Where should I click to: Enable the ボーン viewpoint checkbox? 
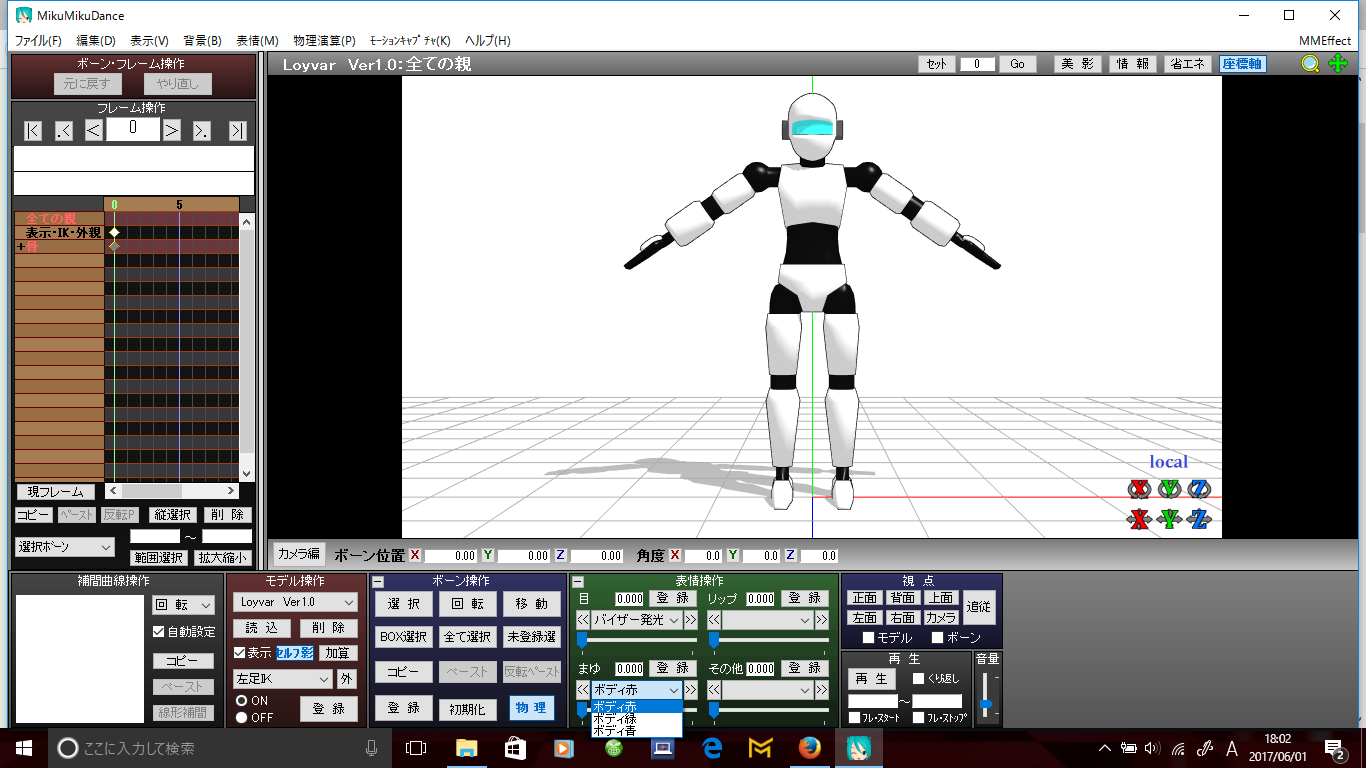[937, 638]
